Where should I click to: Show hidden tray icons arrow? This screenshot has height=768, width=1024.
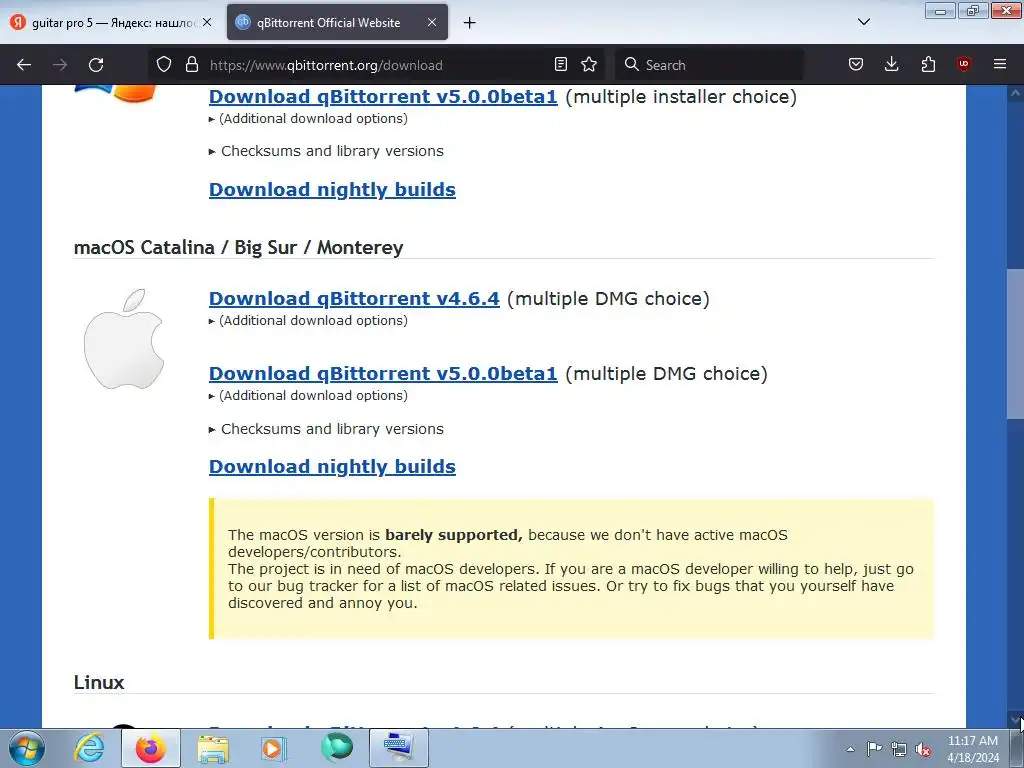[x=850, y=749]
